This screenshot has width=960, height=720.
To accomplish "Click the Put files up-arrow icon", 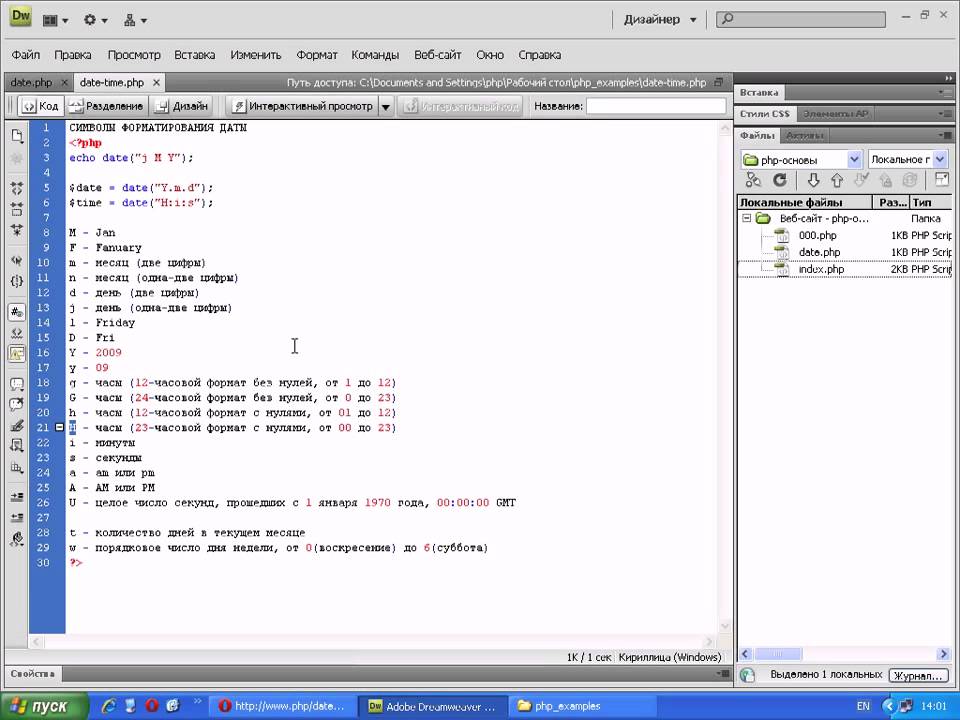I will (x=837, y=180).
